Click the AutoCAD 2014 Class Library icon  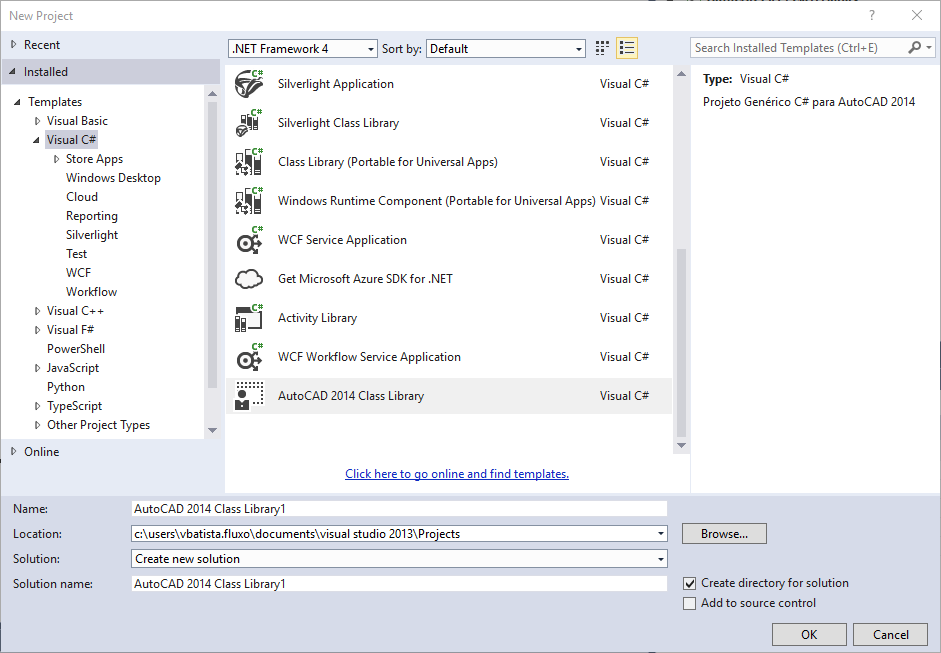point(248,396)
